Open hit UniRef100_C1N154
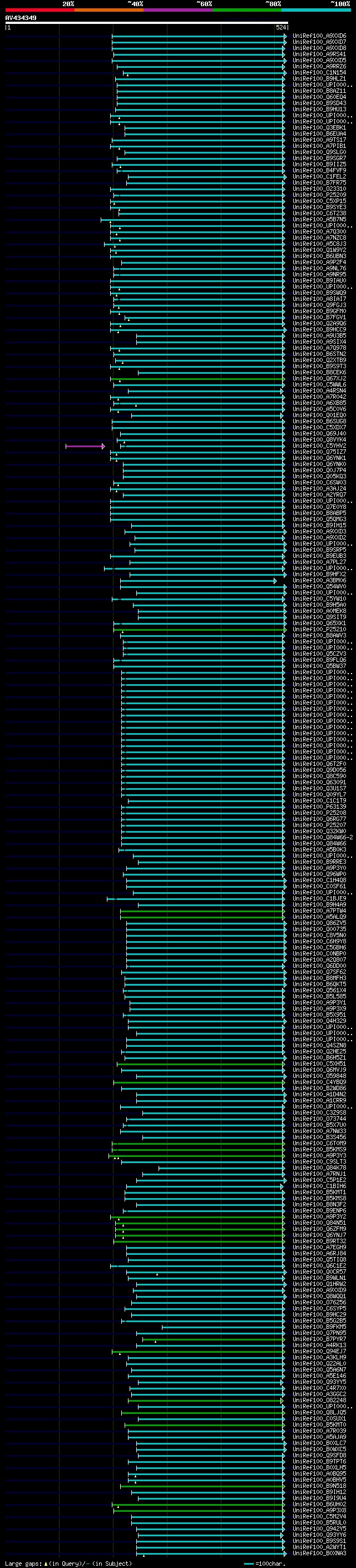The width and height of the screenshot is (356, 1568). (319, 72)
